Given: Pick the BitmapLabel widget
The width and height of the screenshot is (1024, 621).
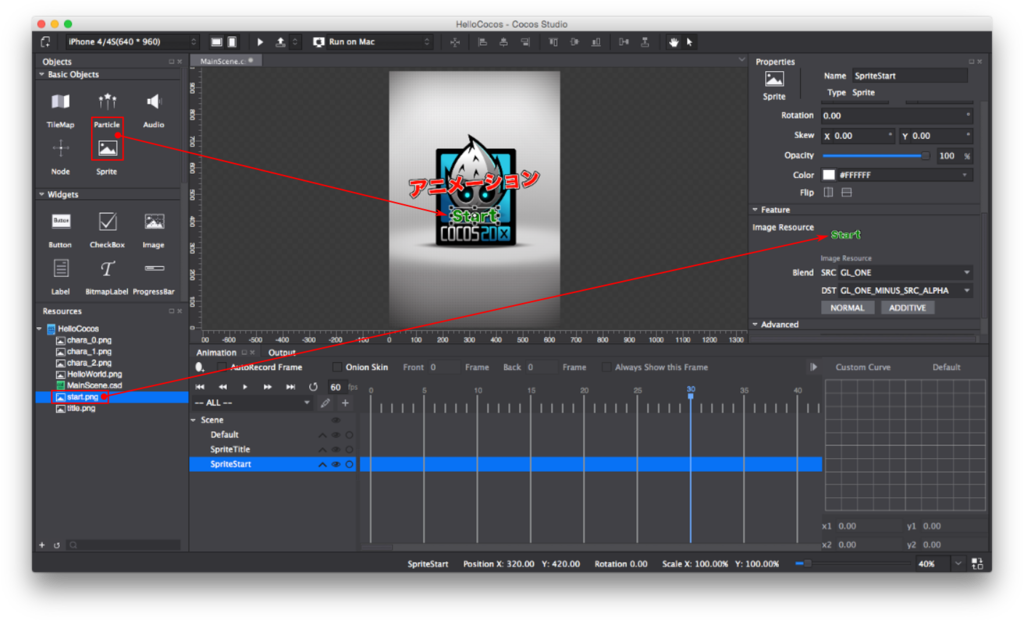Looking at the screenshot, I should tap(107, 276).
